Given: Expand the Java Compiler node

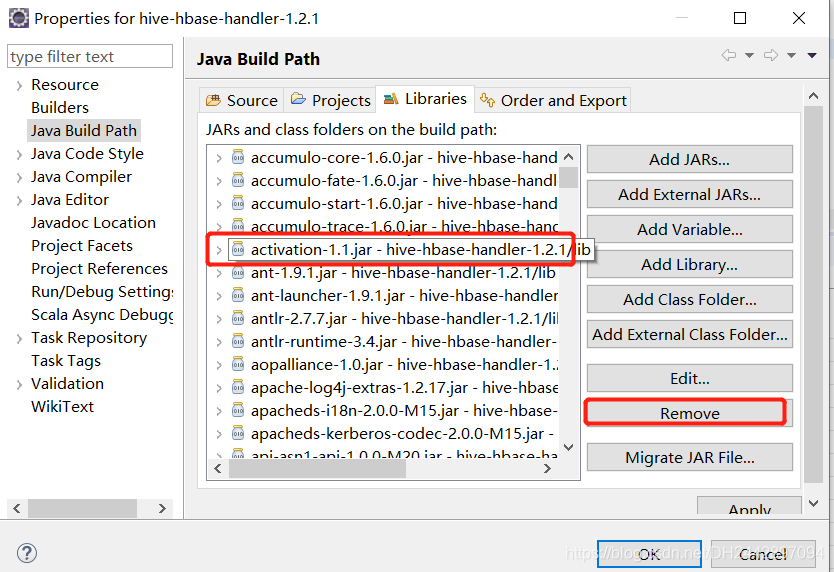Looking at the screenshot, I should [19, 178].
